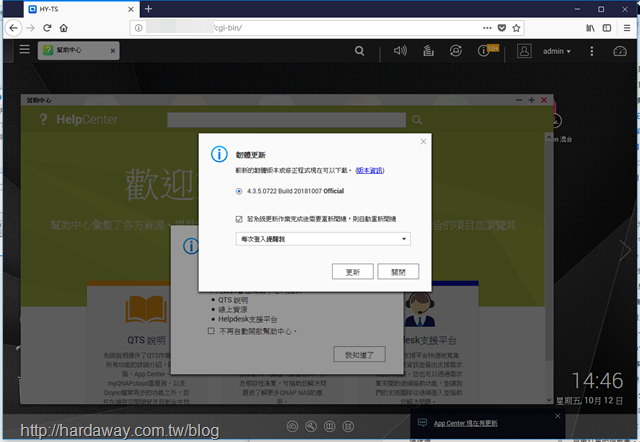The image size is (640, 442).
Task: Open the dashboard gauge icon
Action: pyautogui.click(x=620, y=51)
